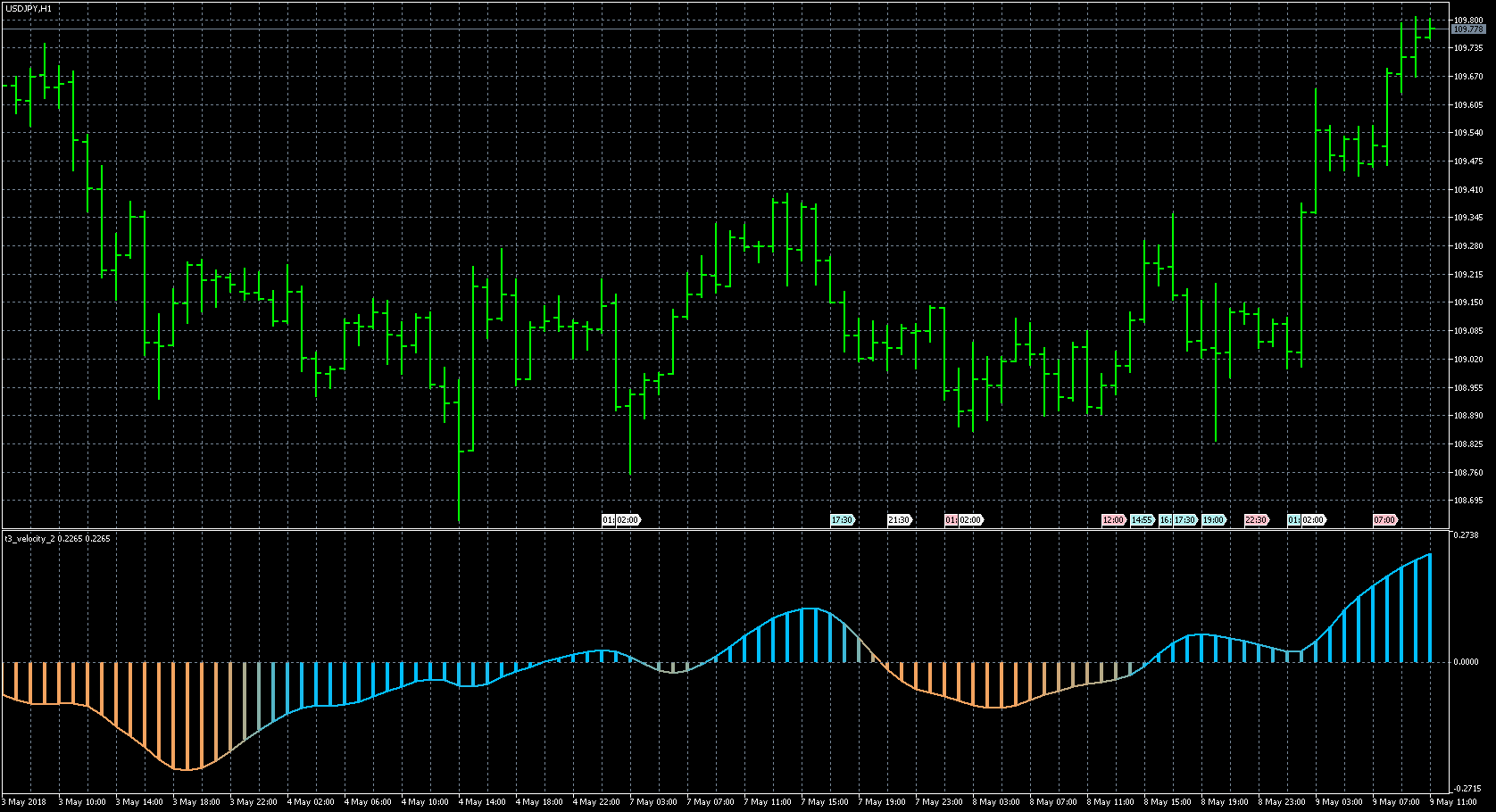Click the 0.2738 indicator scale maximum
1496x812 pixels.
(x=1466, y=535)
